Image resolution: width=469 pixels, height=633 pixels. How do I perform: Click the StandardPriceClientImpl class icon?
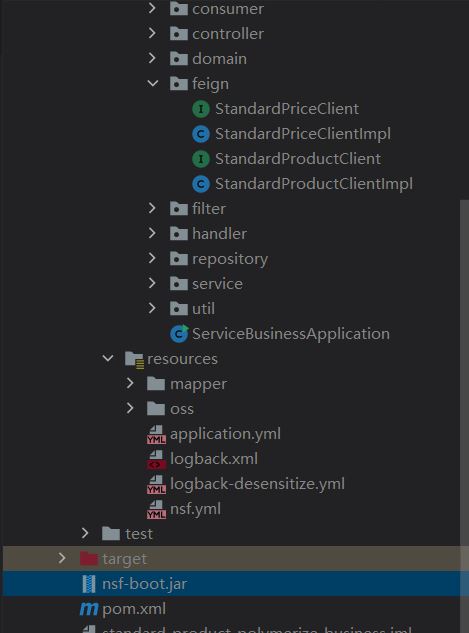201,134
